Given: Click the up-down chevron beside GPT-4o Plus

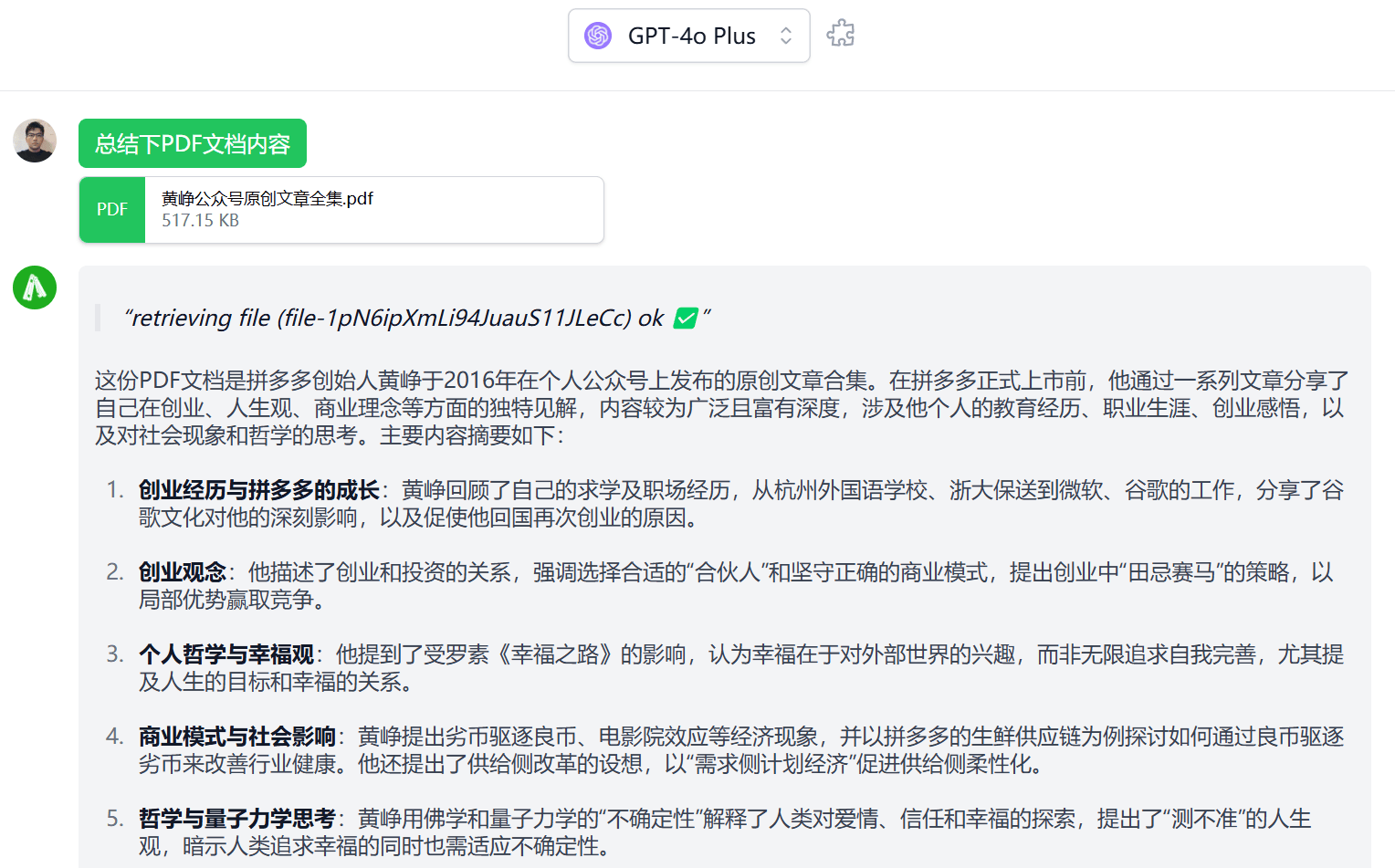Looking at the screenshot, I should pos(786,36).
